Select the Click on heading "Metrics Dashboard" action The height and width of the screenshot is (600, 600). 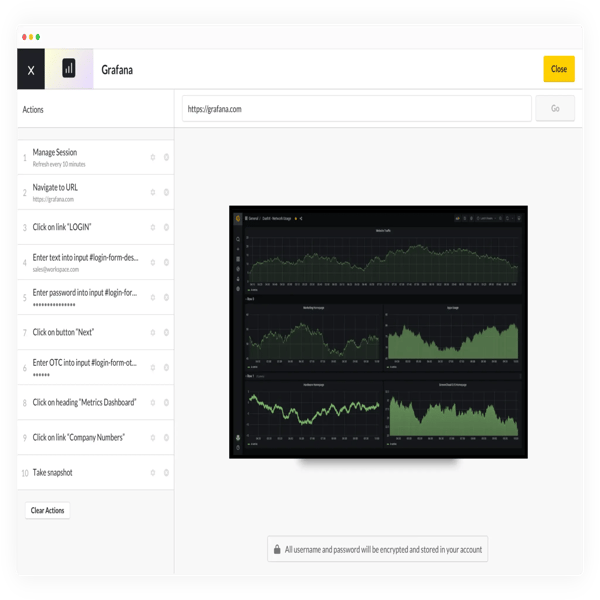tap(96, 403)
